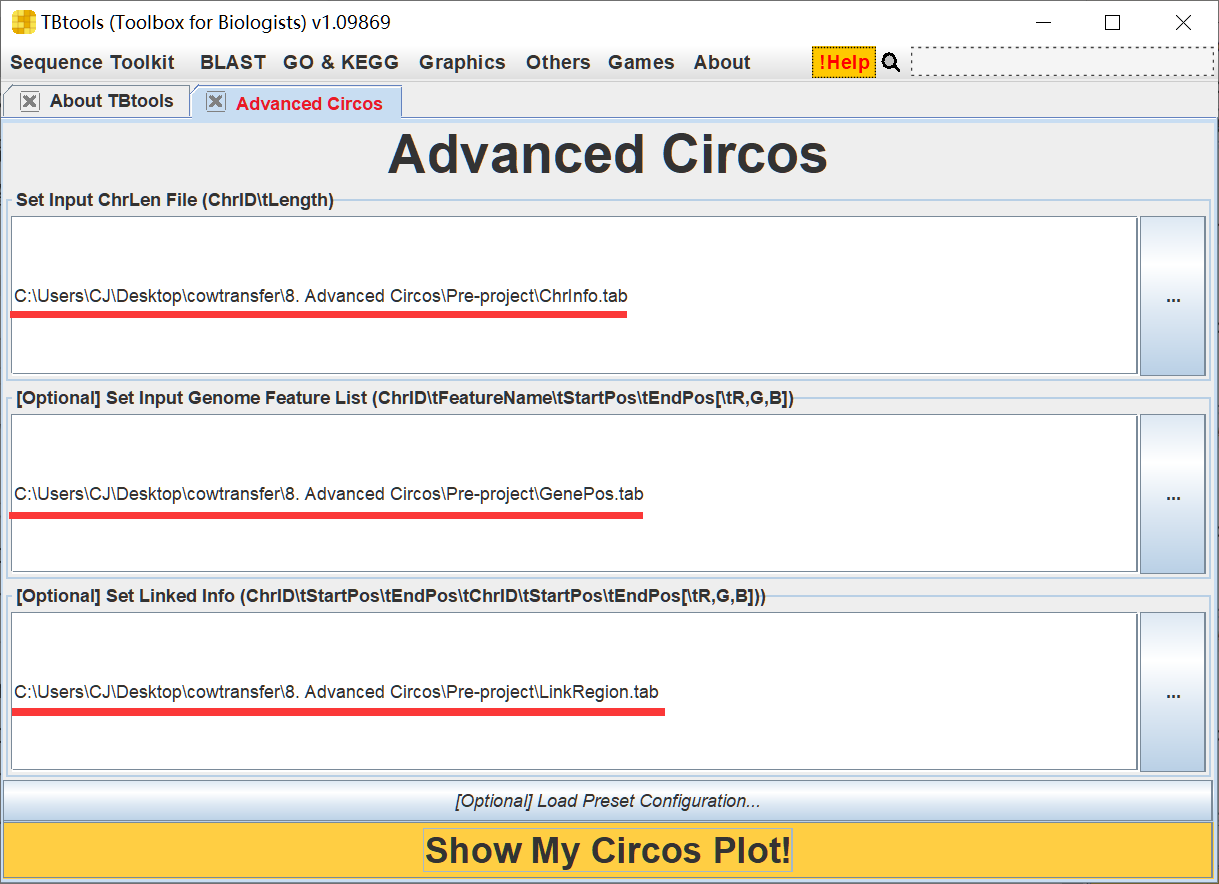
Task: Switch to the About TBtools tab
Action: (x=111, y=101)
